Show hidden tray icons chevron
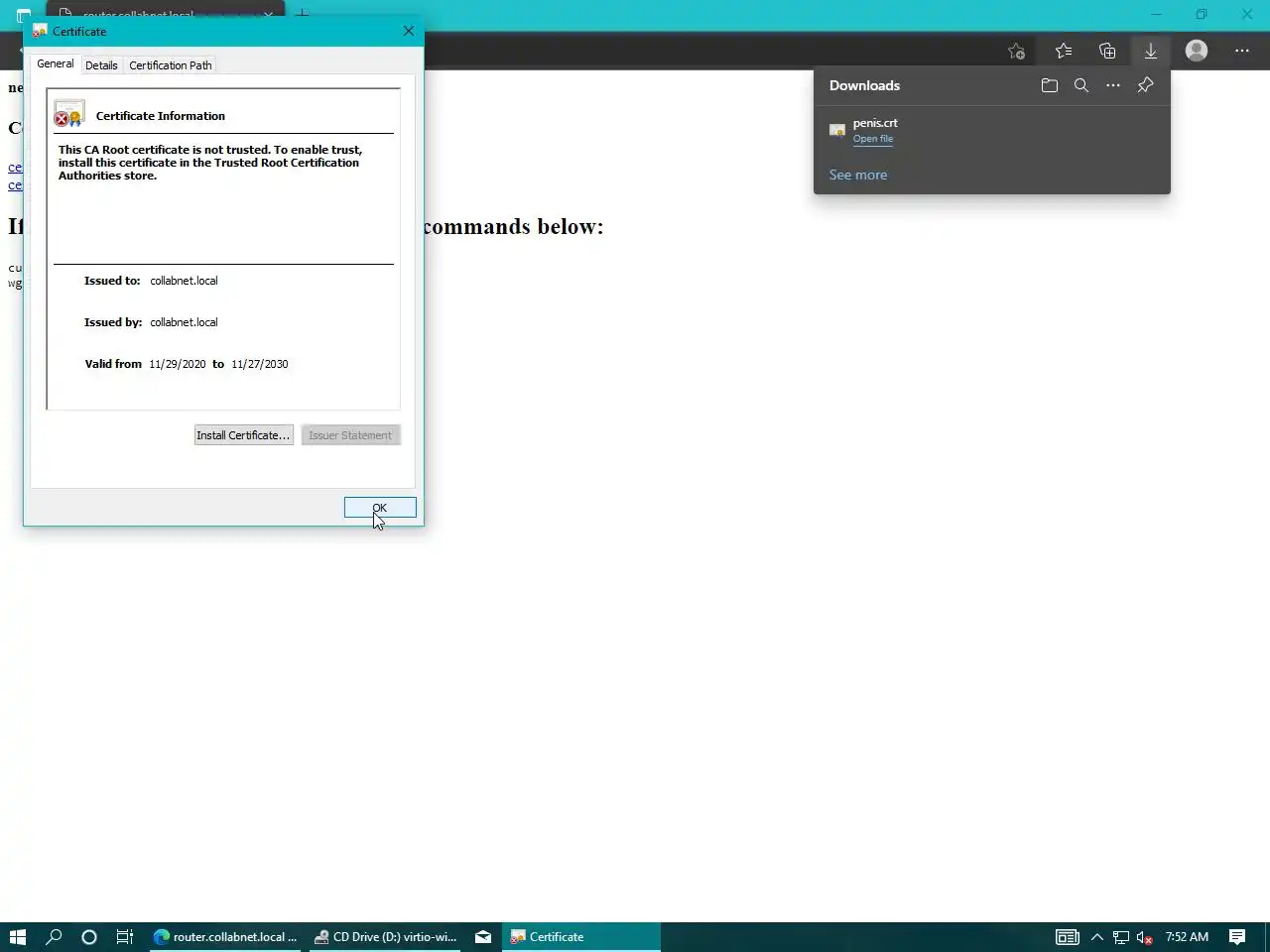Screen dimensions: 1270x952 click(1097, 936)
